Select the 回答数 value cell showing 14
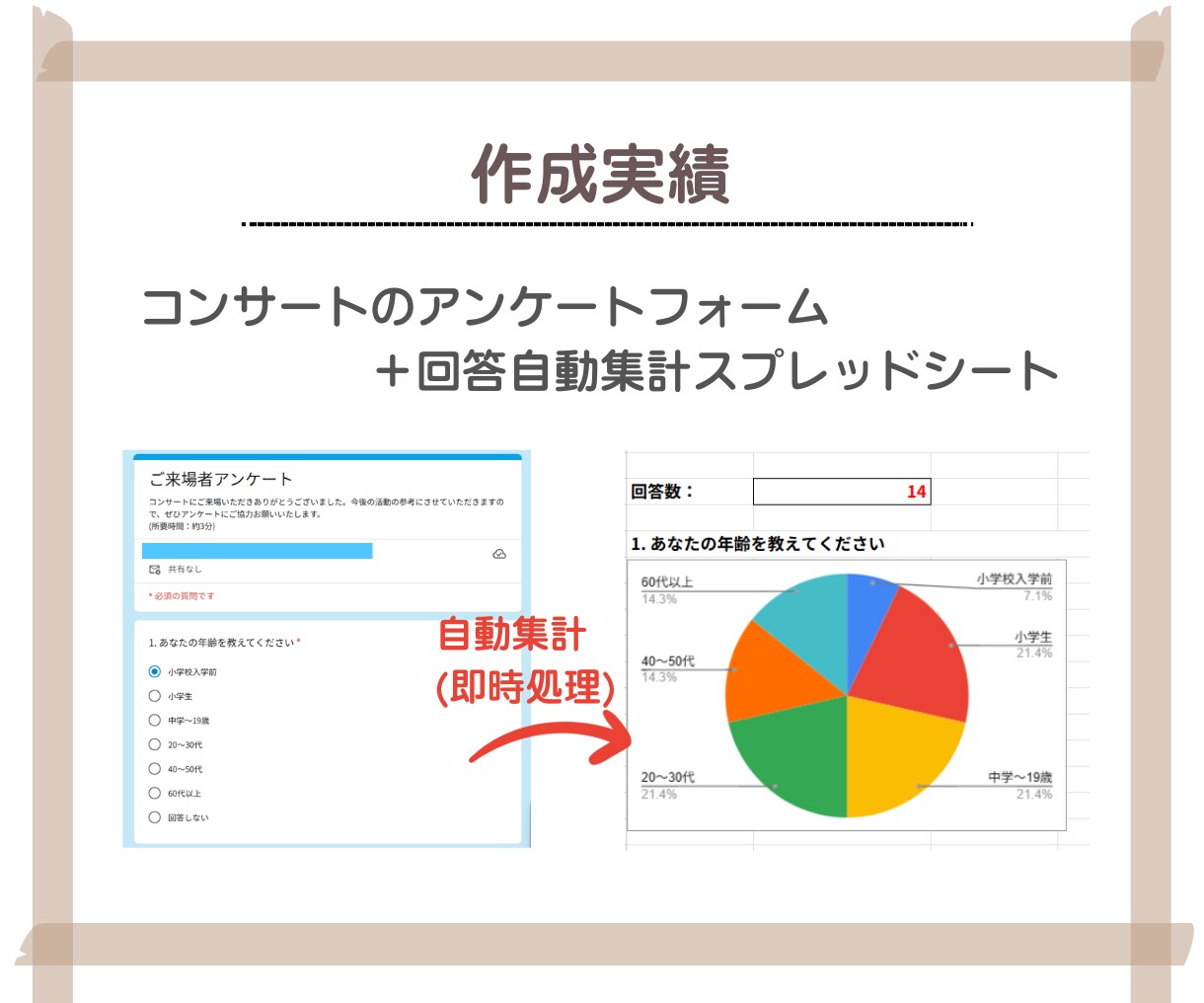1204x1003 pixels. [842, 492]
